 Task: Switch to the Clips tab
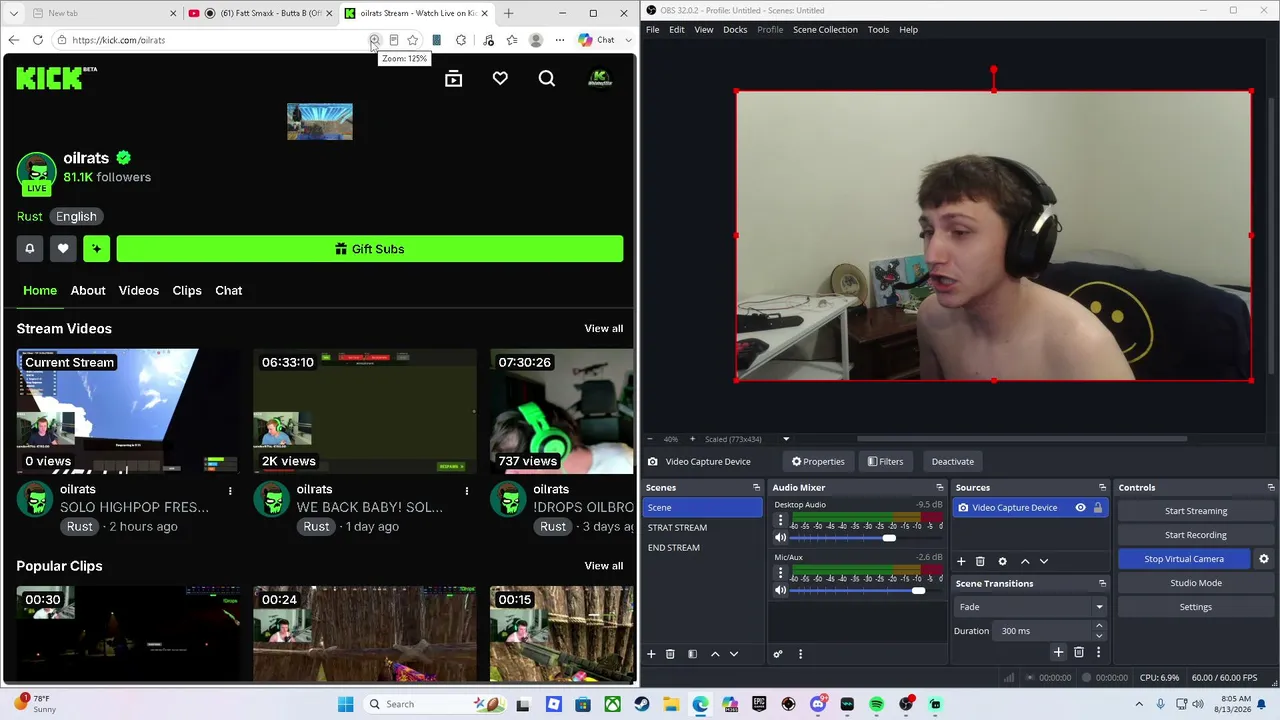[x=187, y=290]
